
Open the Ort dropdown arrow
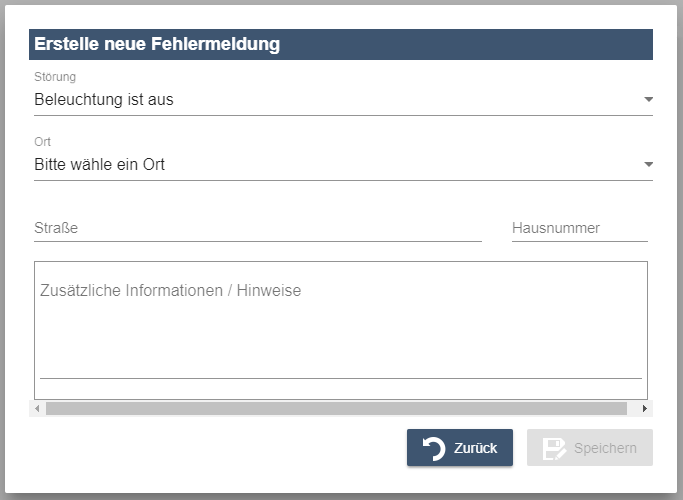[x=648, y=164]
